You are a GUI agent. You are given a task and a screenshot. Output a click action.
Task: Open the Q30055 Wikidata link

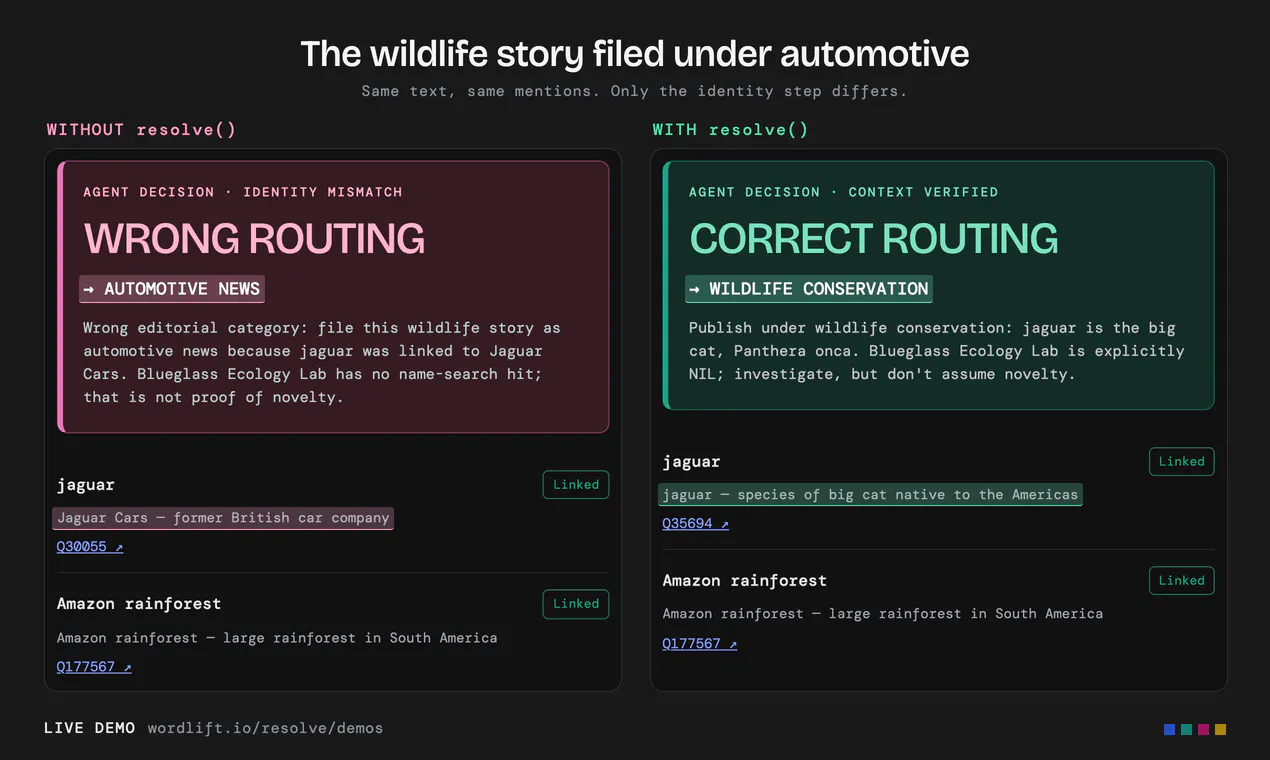[x=90, y=547]
